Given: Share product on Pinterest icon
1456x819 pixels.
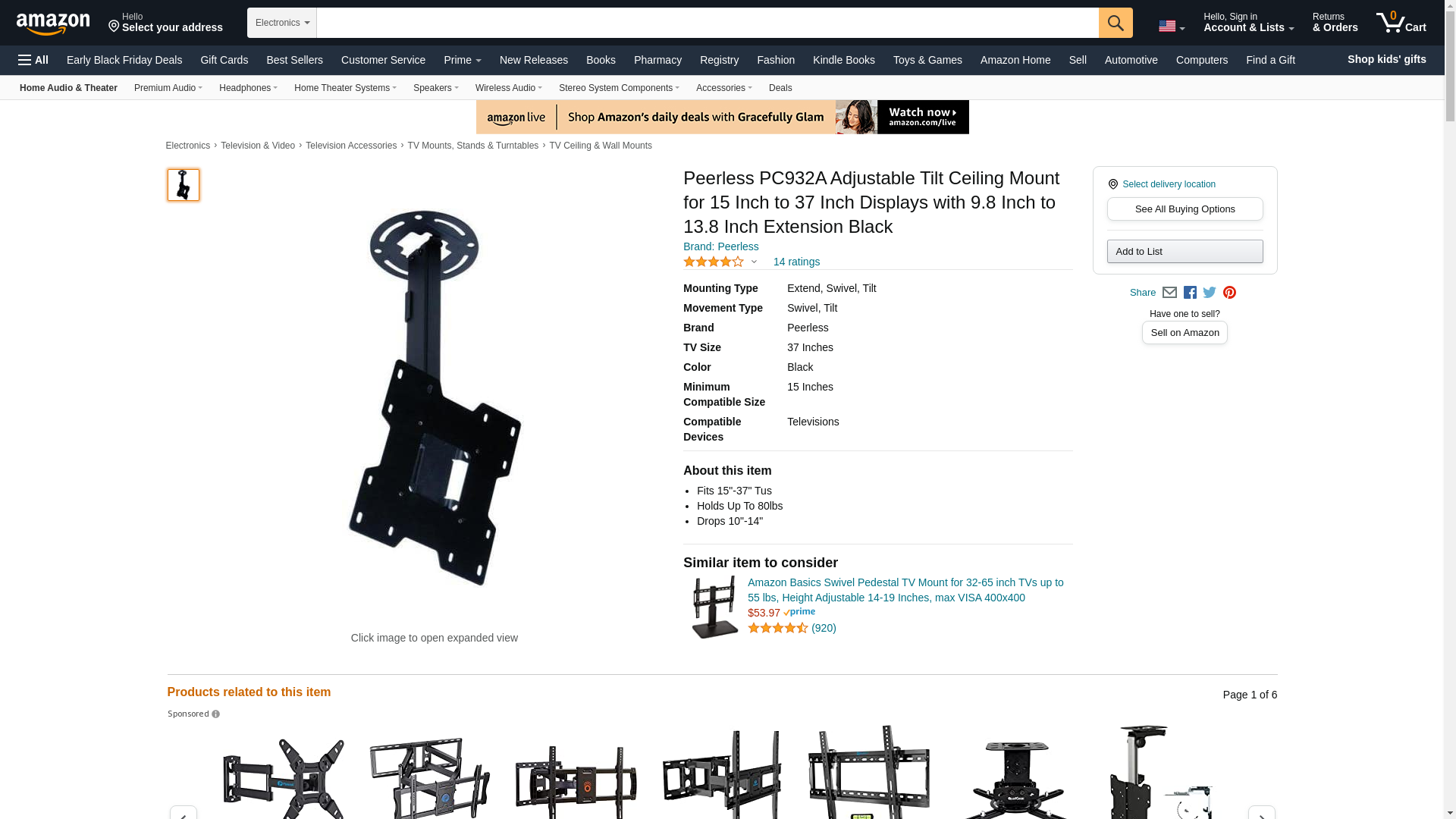Looking at the screenshot, I should (x=1229, y=293).
